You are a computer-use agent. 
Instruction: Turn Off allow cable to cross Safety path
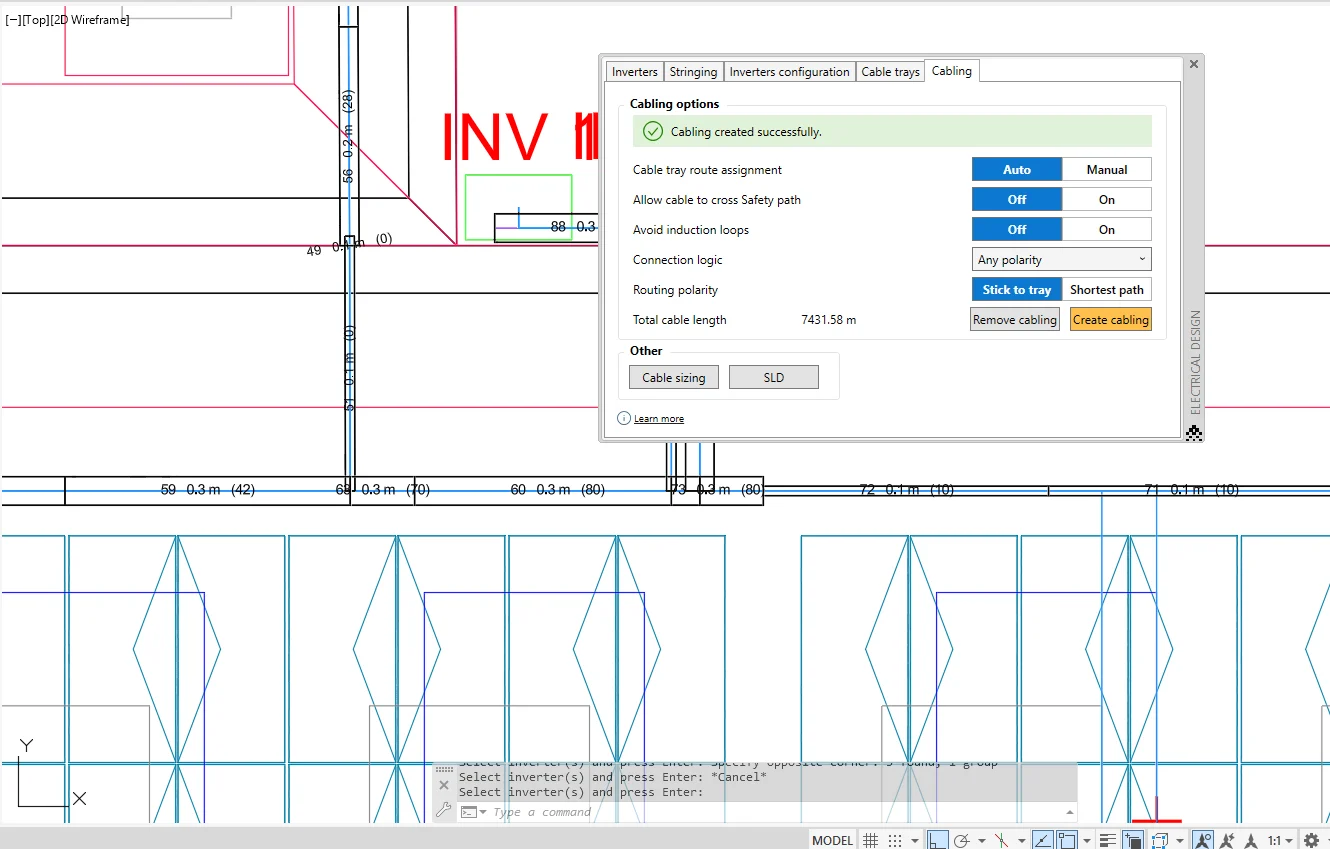(1017, 200)
